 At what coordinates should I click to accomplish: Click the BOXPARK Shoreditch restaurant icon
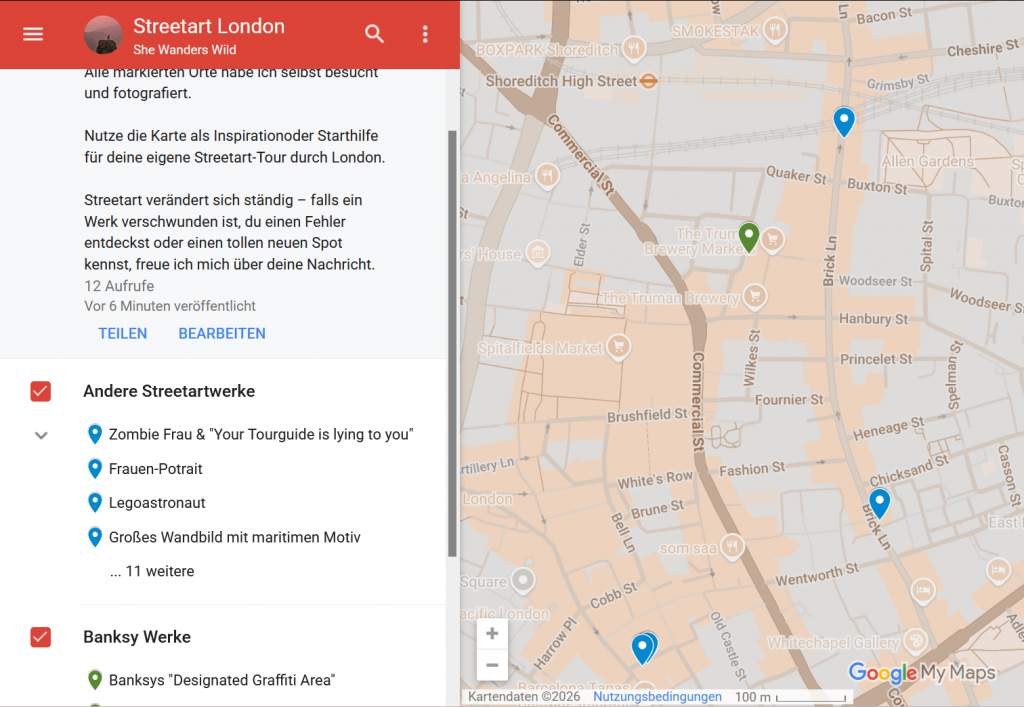click(x=633, y=48)
